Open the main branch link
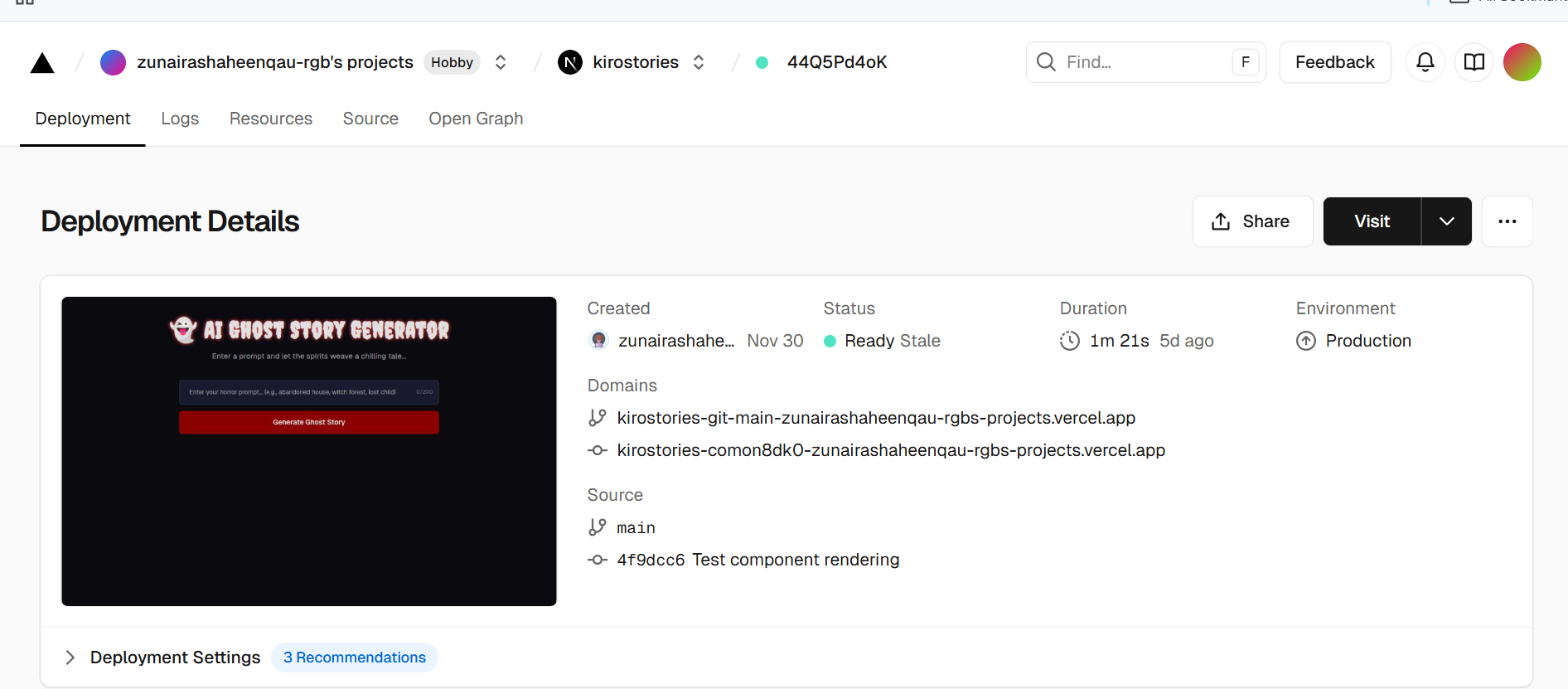1568x689 pixels. click(636, 527)
